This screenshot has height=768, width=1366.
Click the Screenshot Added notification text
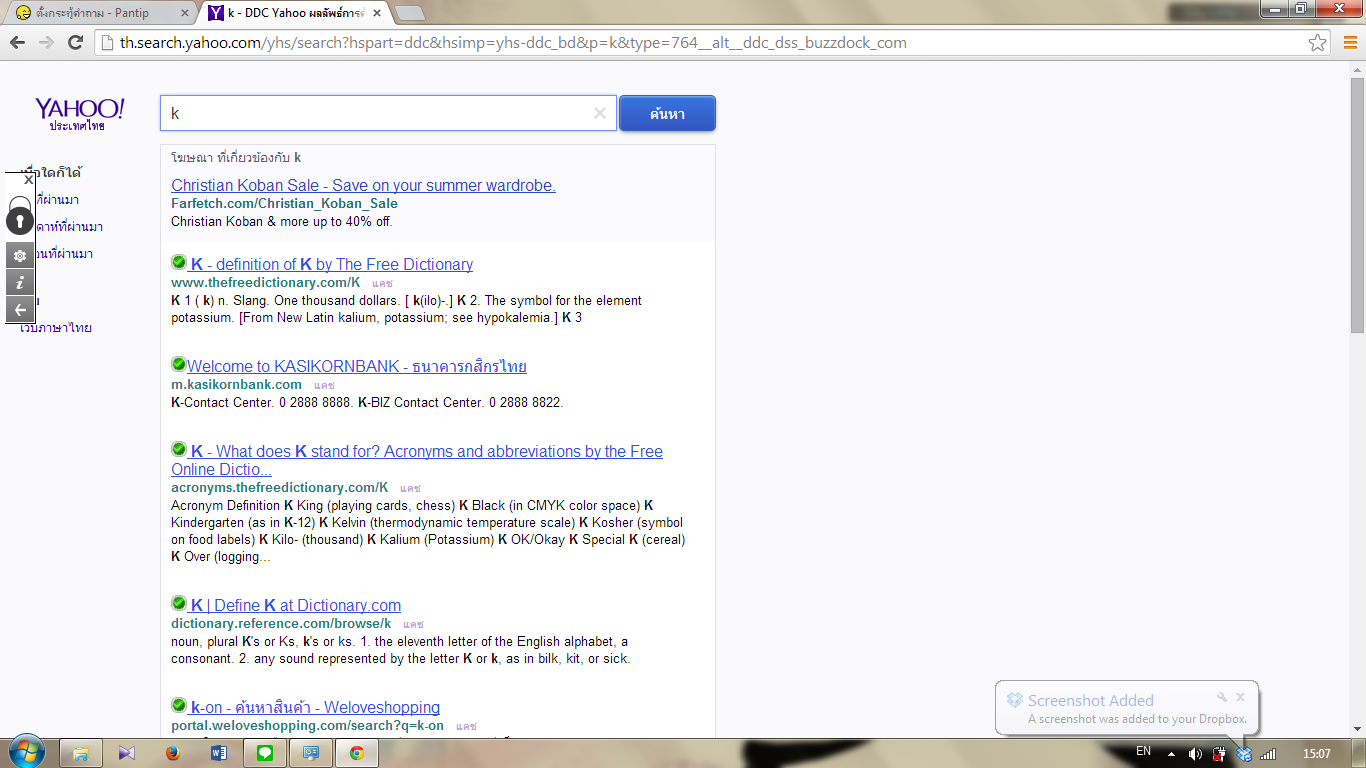pos(1091,700)
